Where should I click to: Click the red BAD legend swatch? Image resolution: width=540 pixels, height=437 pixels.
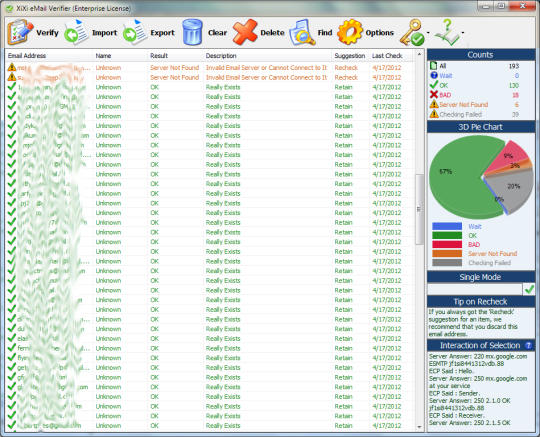[x=447, y=244]
